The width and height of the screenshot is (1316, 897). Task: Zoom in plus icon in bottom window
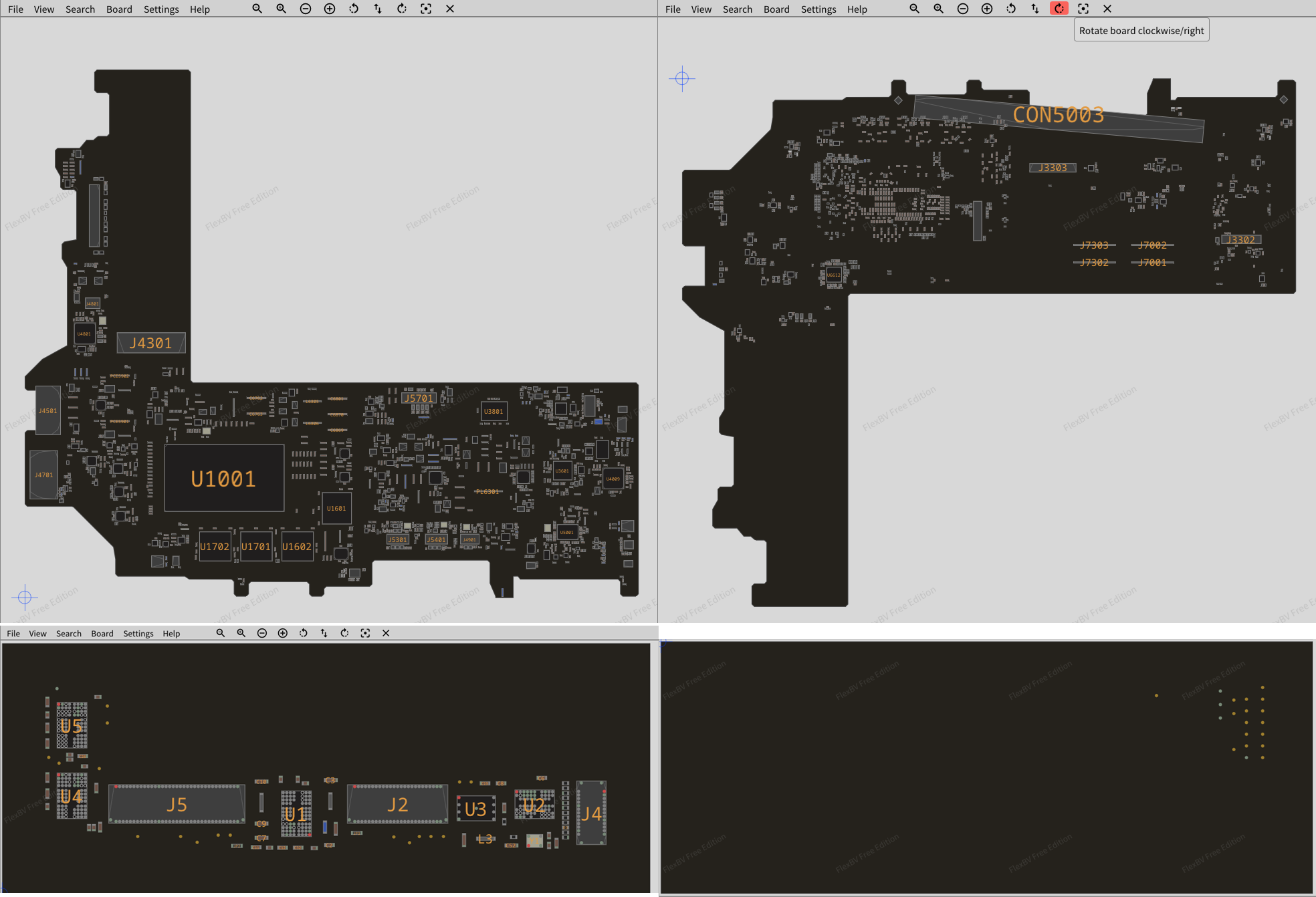tap(283, 633)
